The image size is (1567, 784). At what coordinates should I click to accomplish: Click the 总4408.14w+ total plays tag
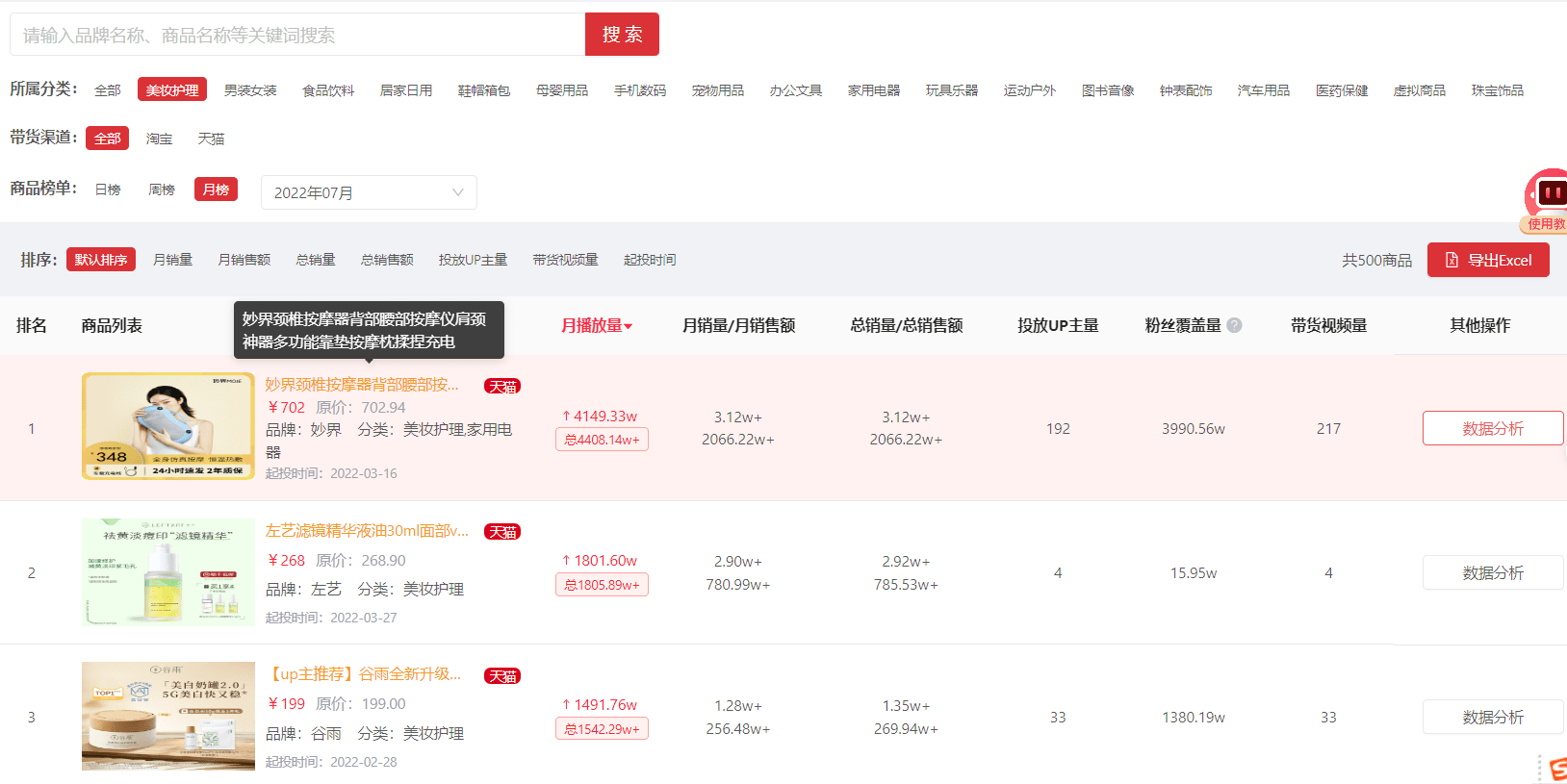(602, 440)
